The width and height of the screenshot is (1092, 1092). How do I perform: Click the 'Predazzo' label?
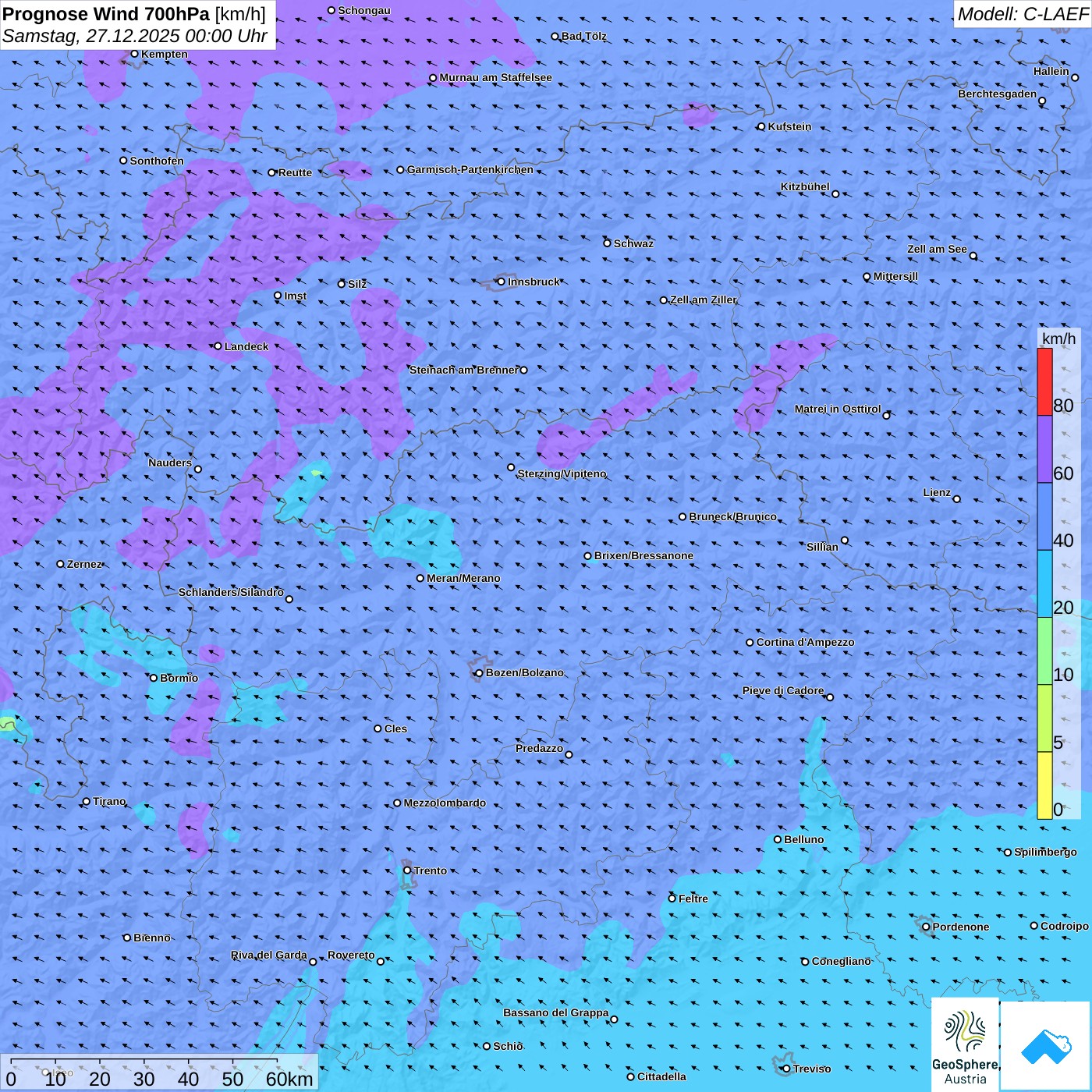539,748
